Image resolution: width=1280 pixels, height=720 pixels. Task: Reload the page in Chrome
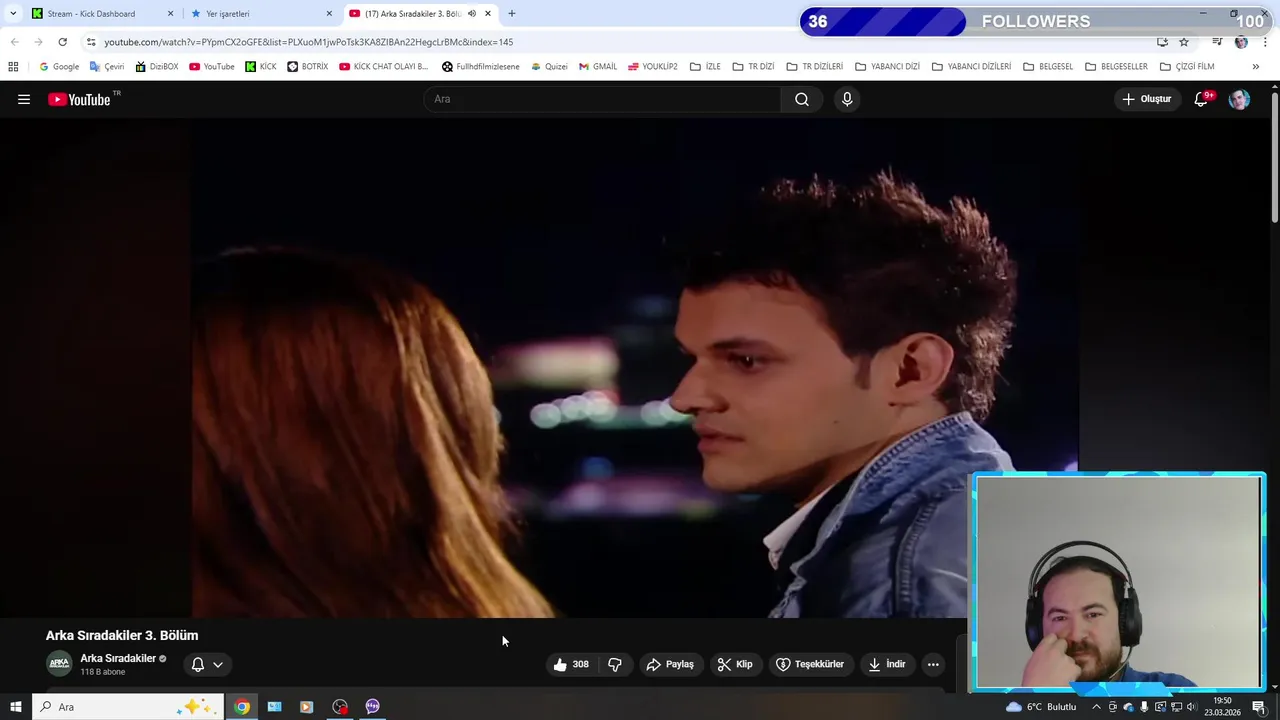coord(62,42)
